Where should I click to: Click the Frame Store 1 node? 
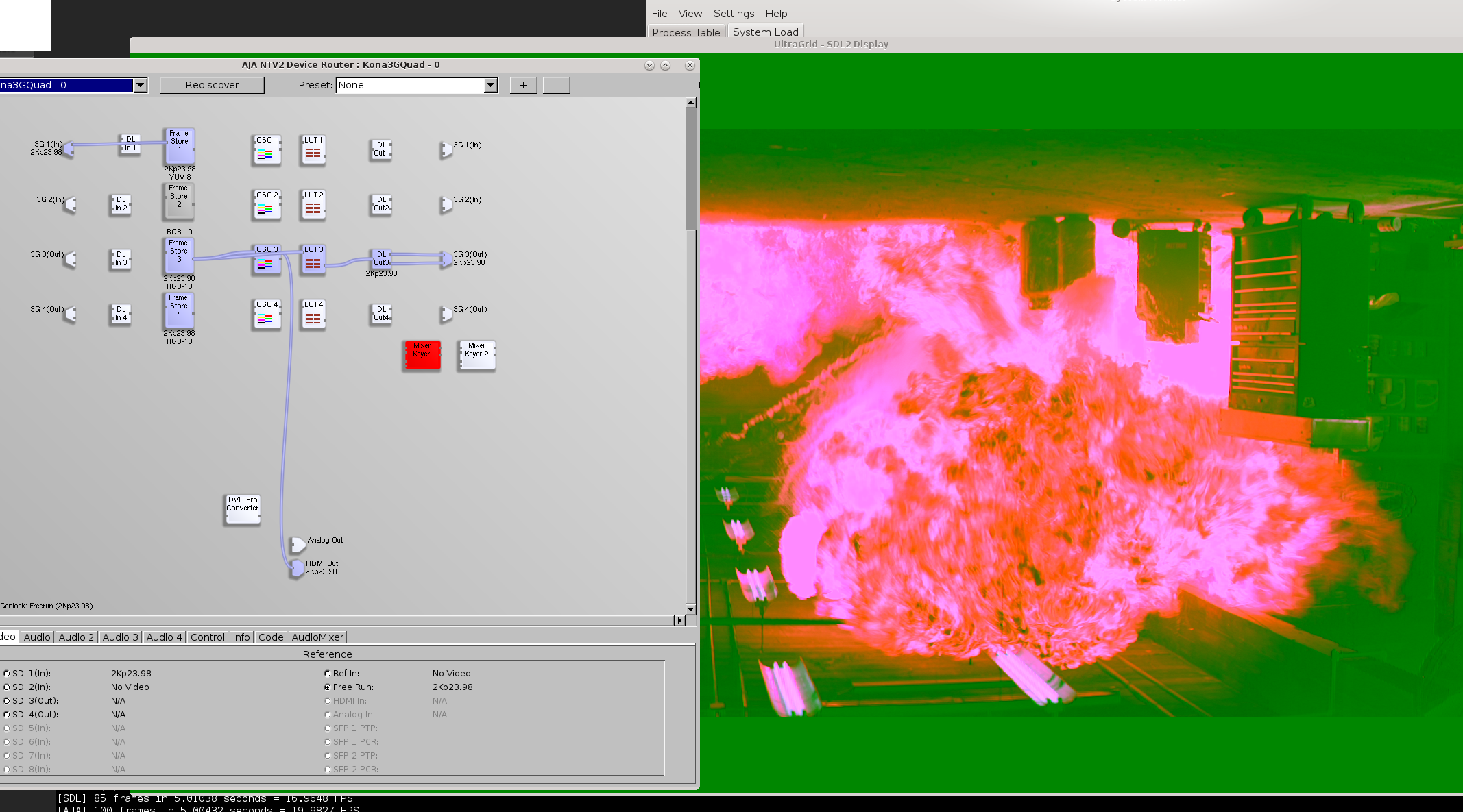179,144
